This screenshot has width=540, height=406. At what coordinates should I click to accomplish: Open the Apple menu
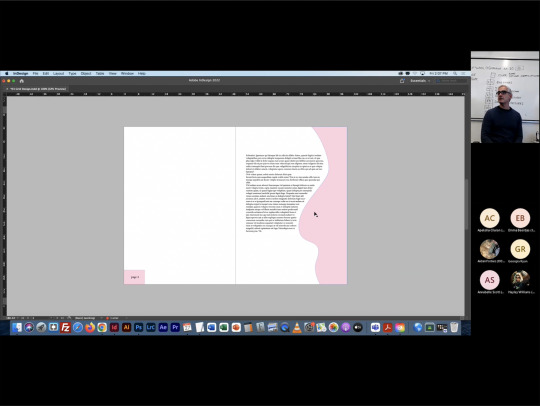(x=7, y=73)
